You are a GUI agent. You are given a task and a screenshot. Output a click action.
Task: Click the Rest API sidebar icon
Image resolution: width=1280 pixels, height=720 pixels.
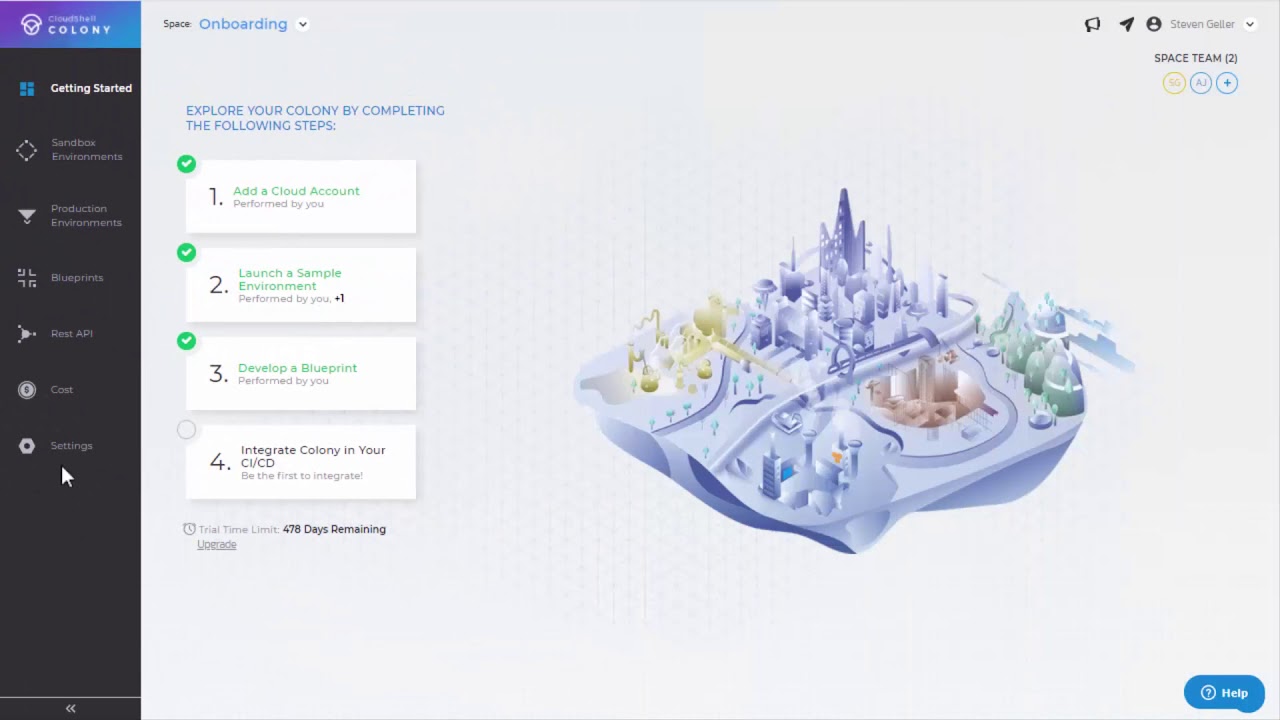point(27,334)
